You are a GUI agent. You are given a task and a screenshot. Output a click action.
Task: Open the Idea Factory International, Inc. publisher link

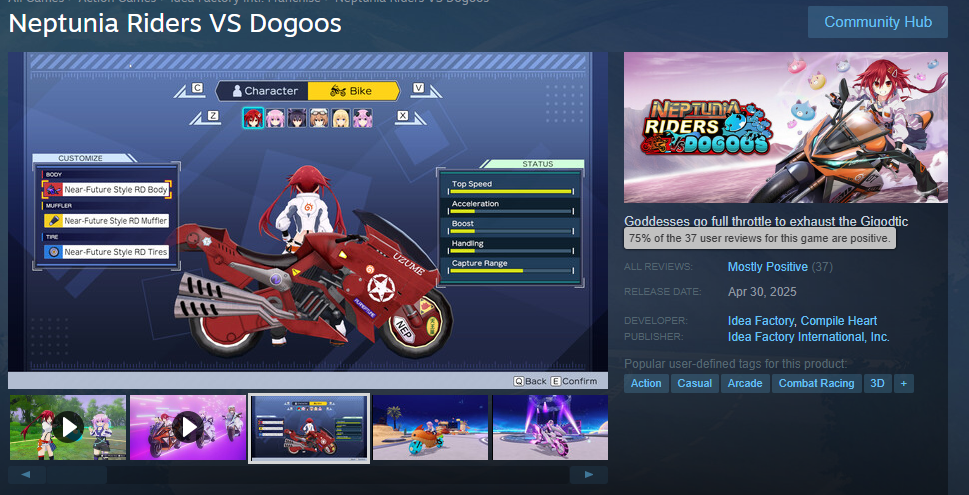click(x=808, y=337)
